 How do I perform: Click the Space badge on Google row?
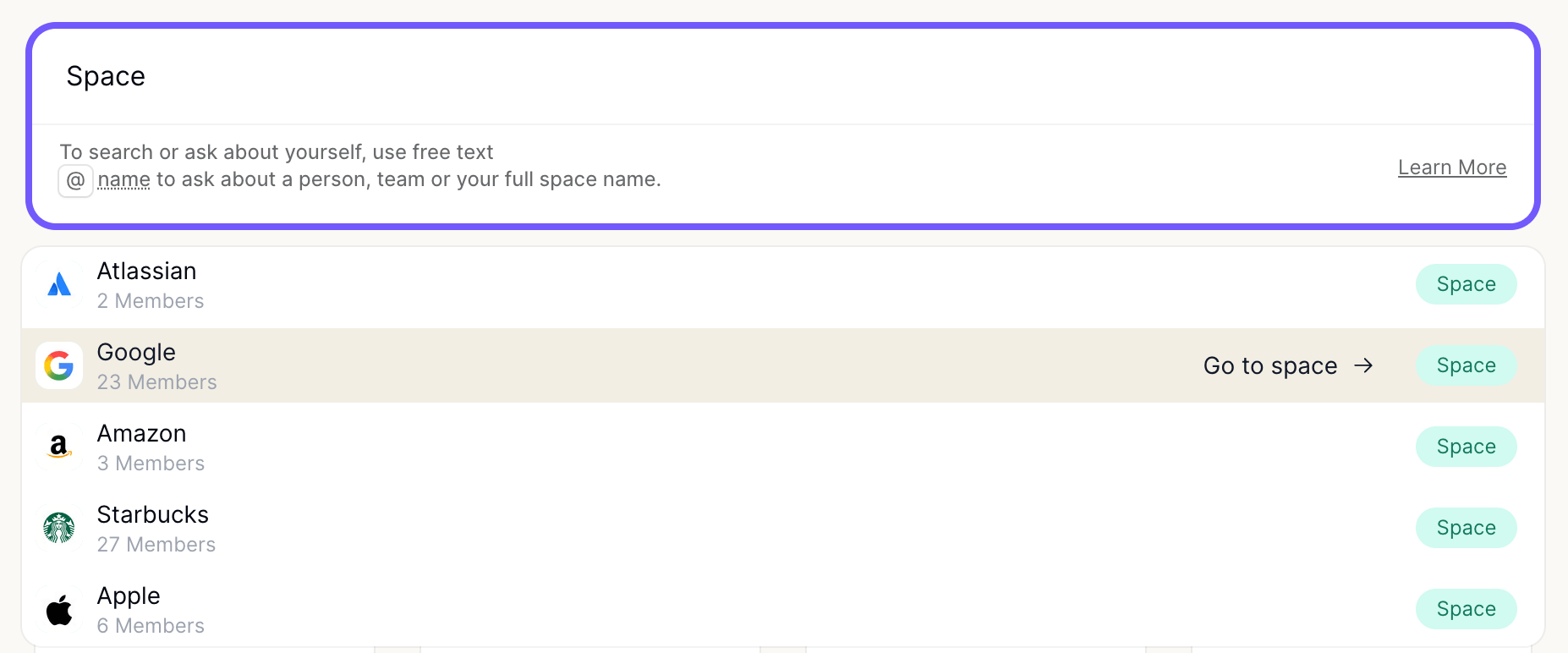(x=1466, y=365)
